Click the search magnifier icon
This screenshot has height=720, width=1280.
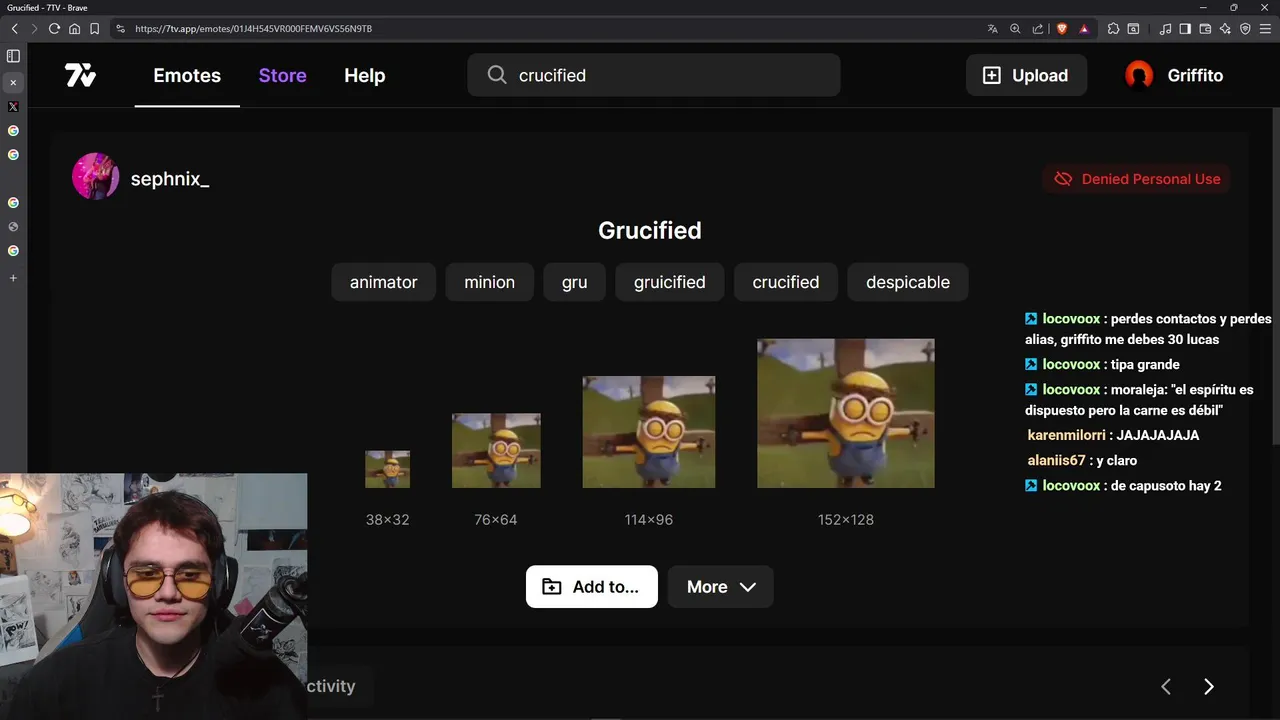click(497, 75)
